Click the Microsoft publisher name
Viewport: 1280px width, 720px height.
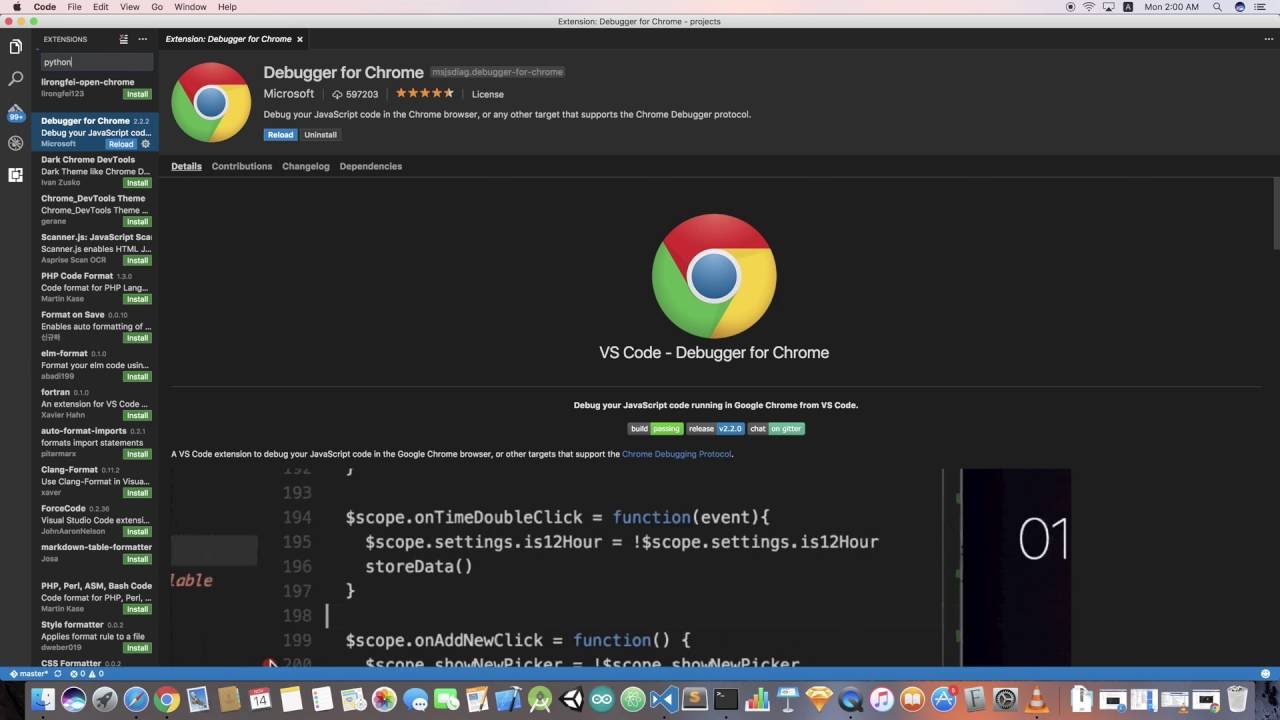[289, 94]
